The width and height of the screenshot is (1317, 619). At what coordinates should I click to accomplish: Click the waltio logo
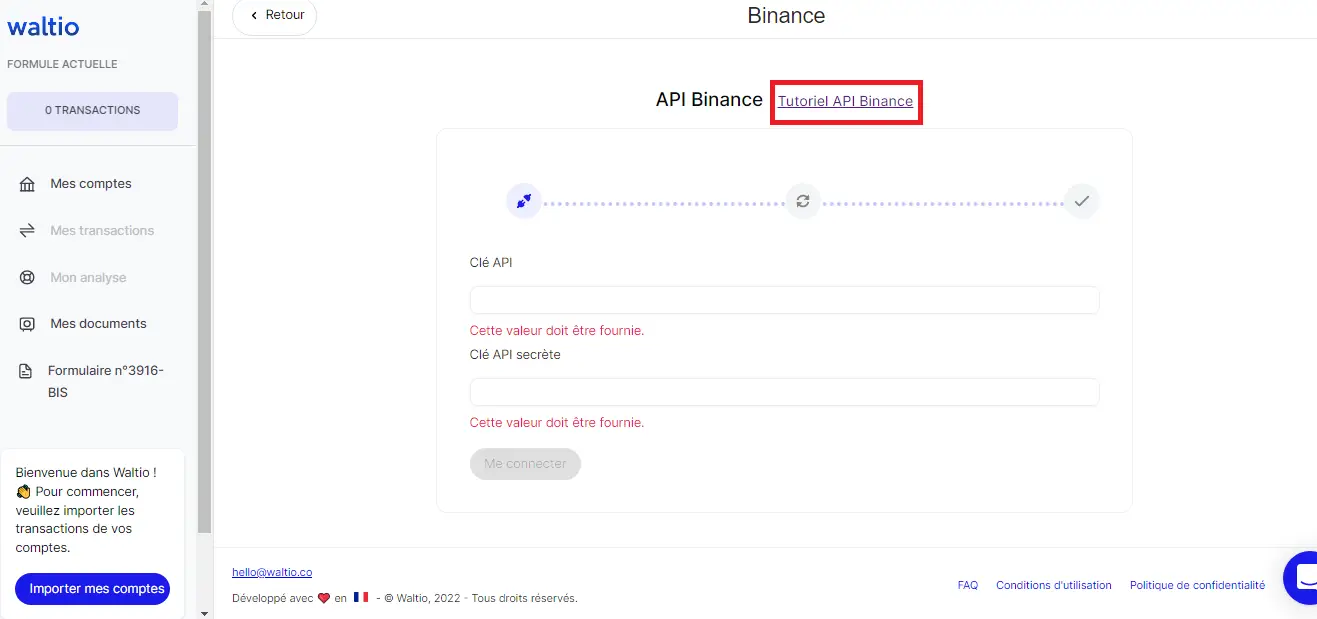[43, 27]
